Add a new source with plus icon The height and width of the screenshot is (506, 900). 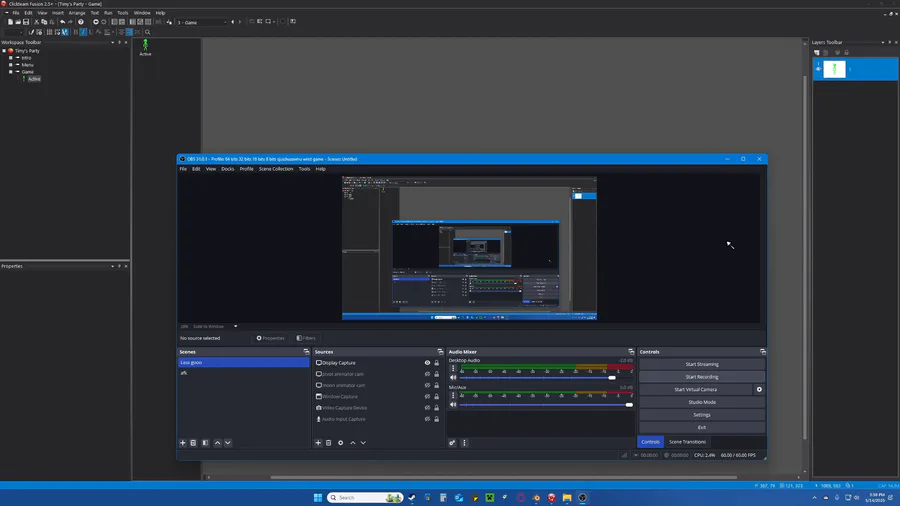[x=318, y=443]
